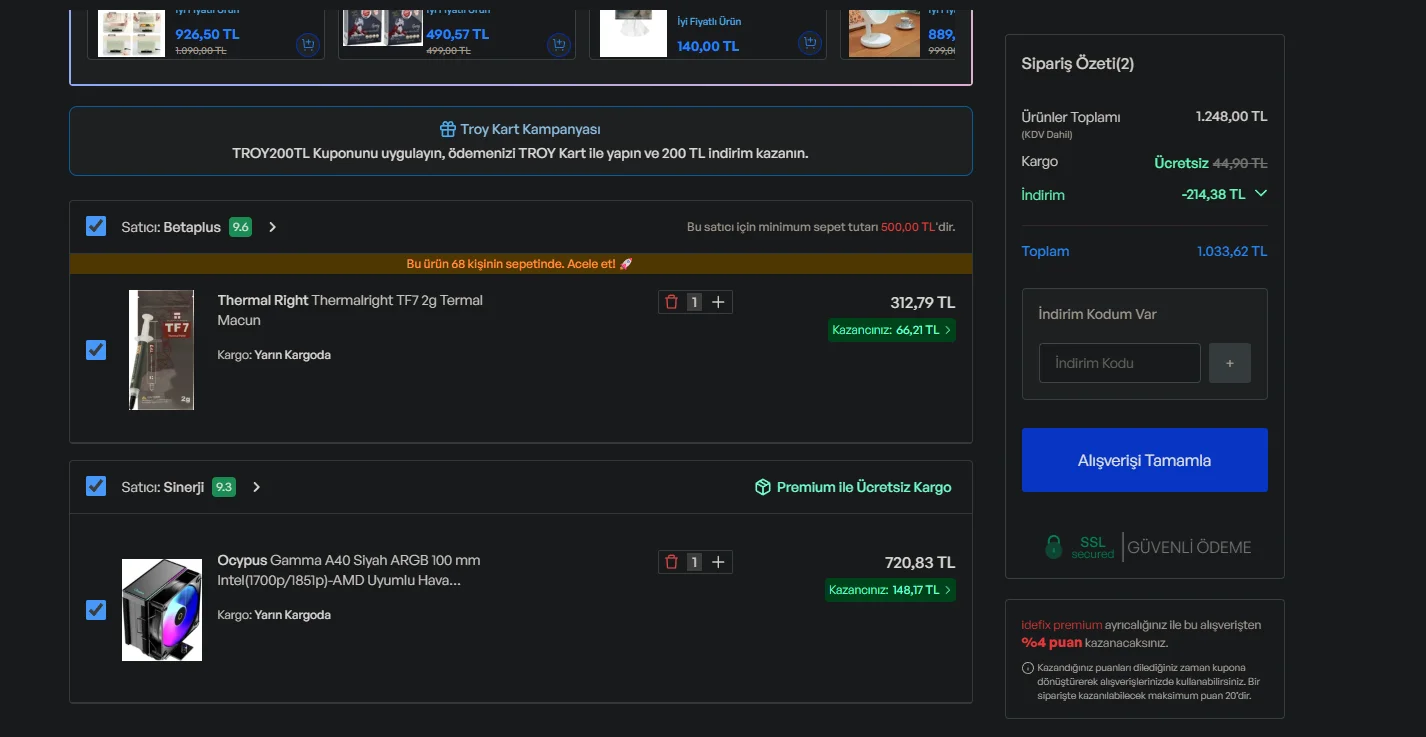This screenshot has height=737, width=1426.
Task: Apply discount code with the plus button
Action: click(1230, 363)
